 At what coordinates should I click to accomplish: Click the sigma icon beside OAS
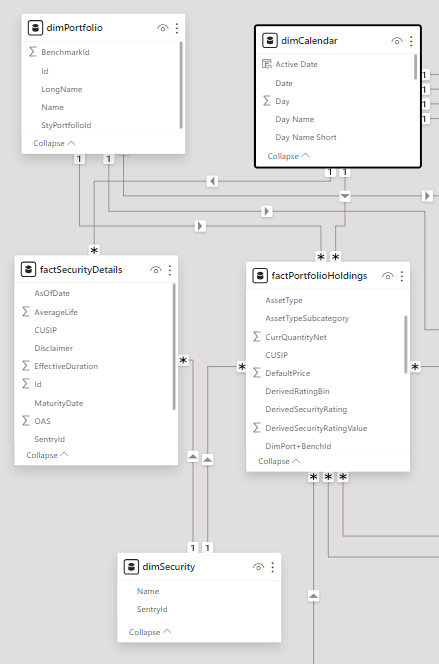tap(25, 421)
